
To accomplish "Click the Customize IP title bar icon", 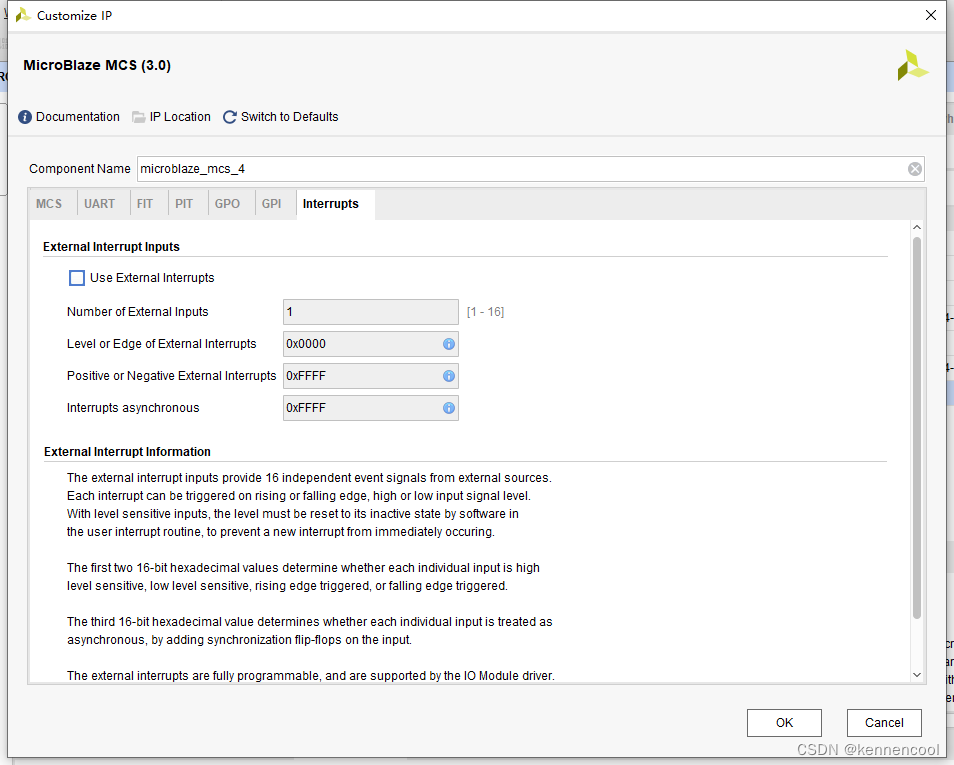I will tap(23, 15).
